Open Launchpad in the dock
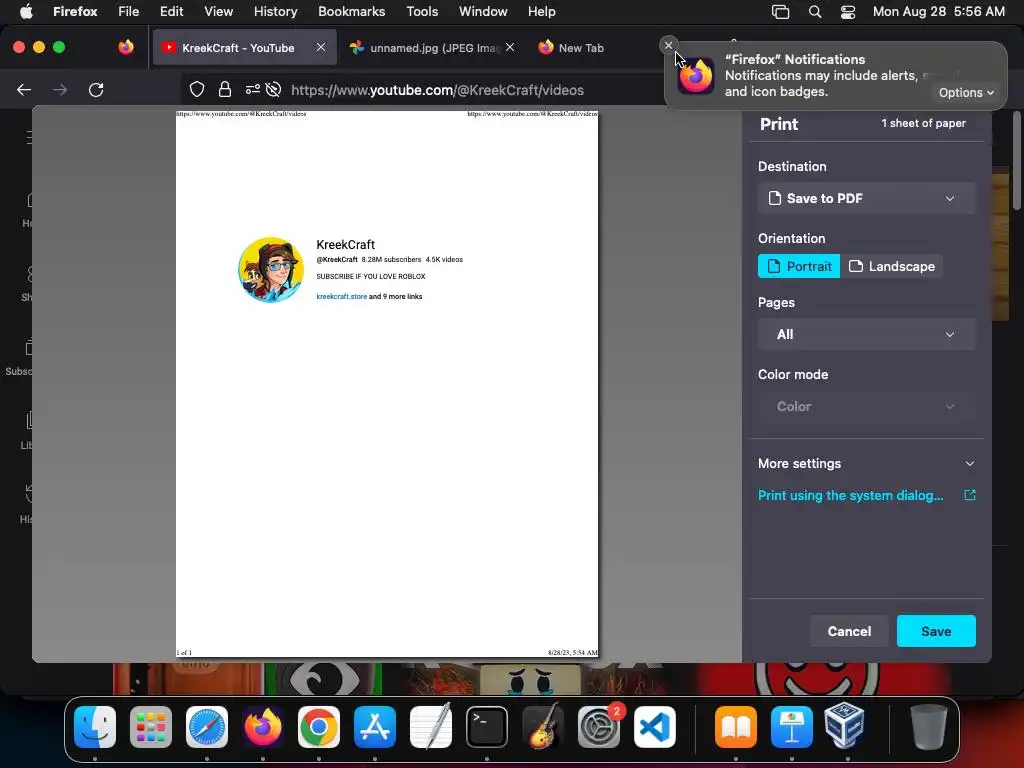The width and height of the screenshot is (1024, 768). pos(151,727)
